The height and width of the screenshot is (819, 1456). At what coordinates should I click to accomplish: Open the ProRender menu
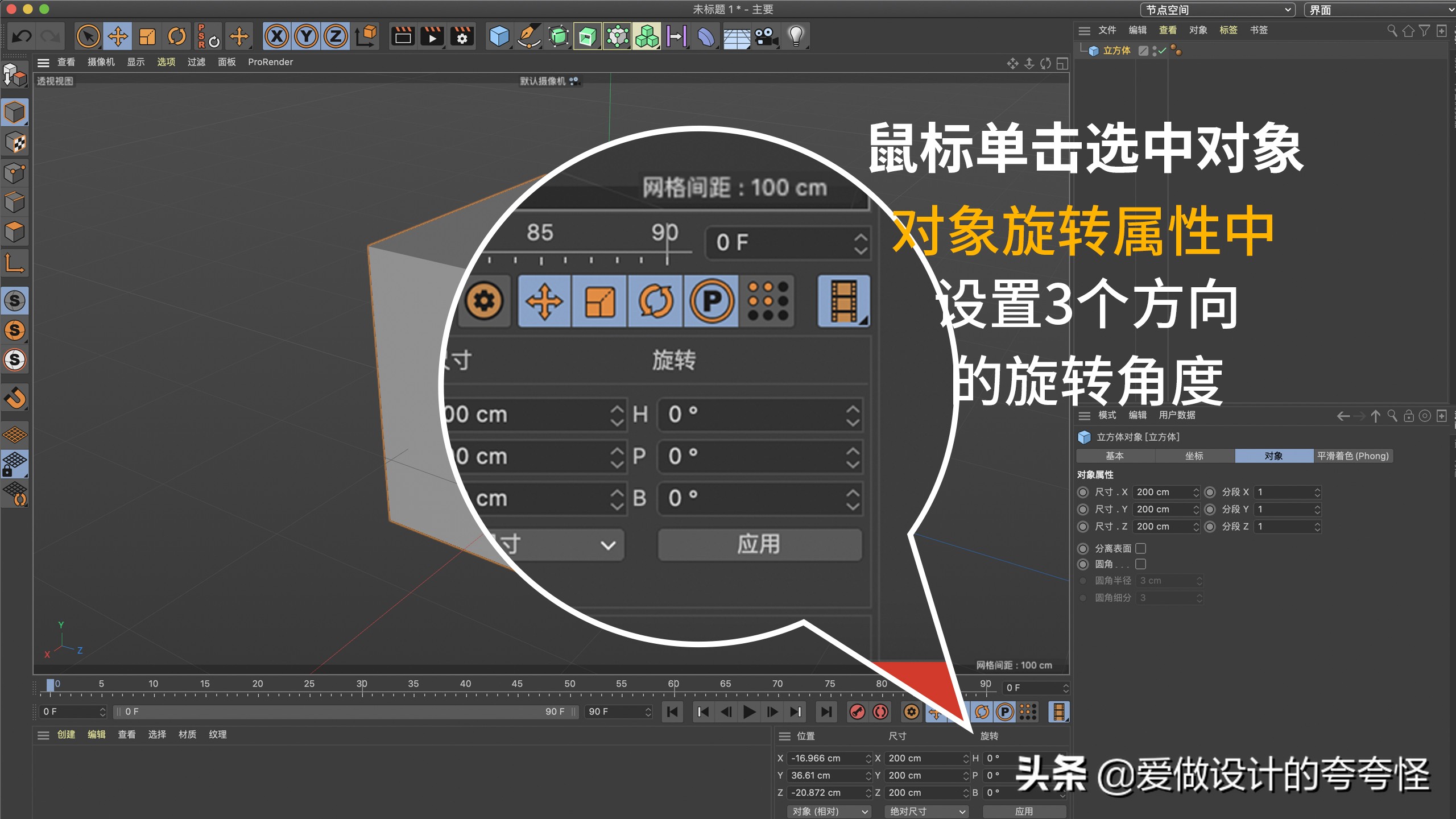[x=271, y=62]
